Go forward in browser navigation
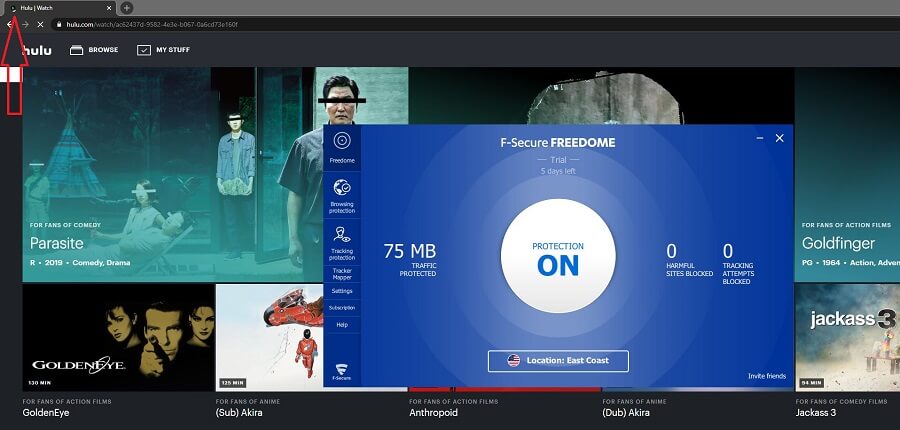The height and width of the screenshot is (430, 900). click(x=25, y=25)
